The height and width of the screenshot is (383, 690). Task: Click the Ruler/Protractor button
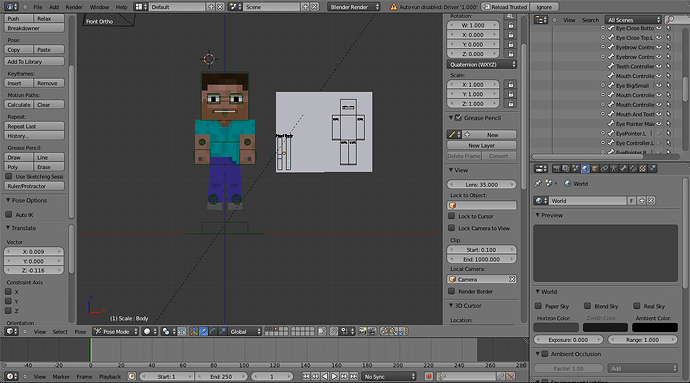coord(34,186)
